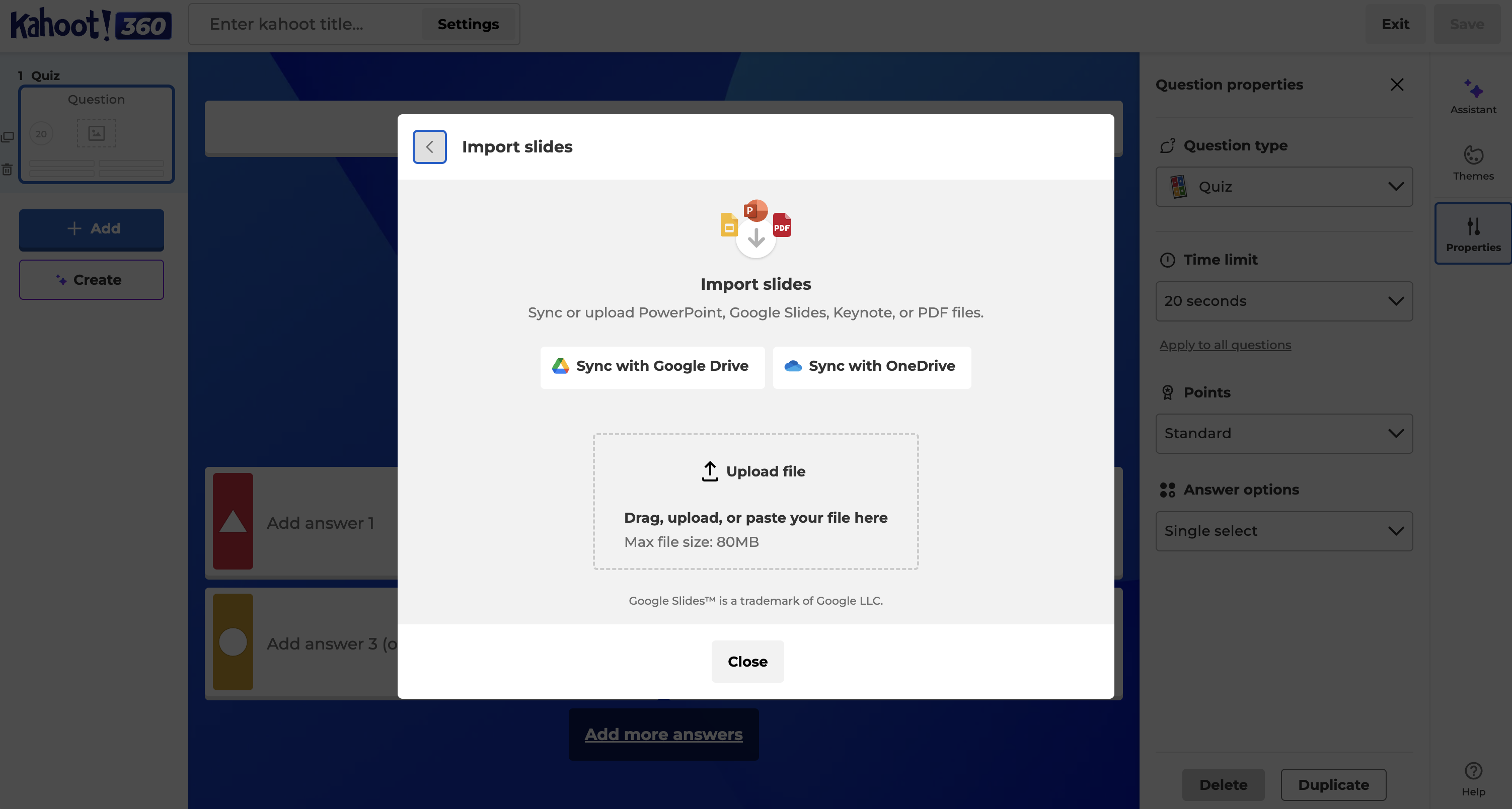Select the Question slide thumbnail
The height and width of the screenshot is (809, 1512).
click(x=96, y=134)
